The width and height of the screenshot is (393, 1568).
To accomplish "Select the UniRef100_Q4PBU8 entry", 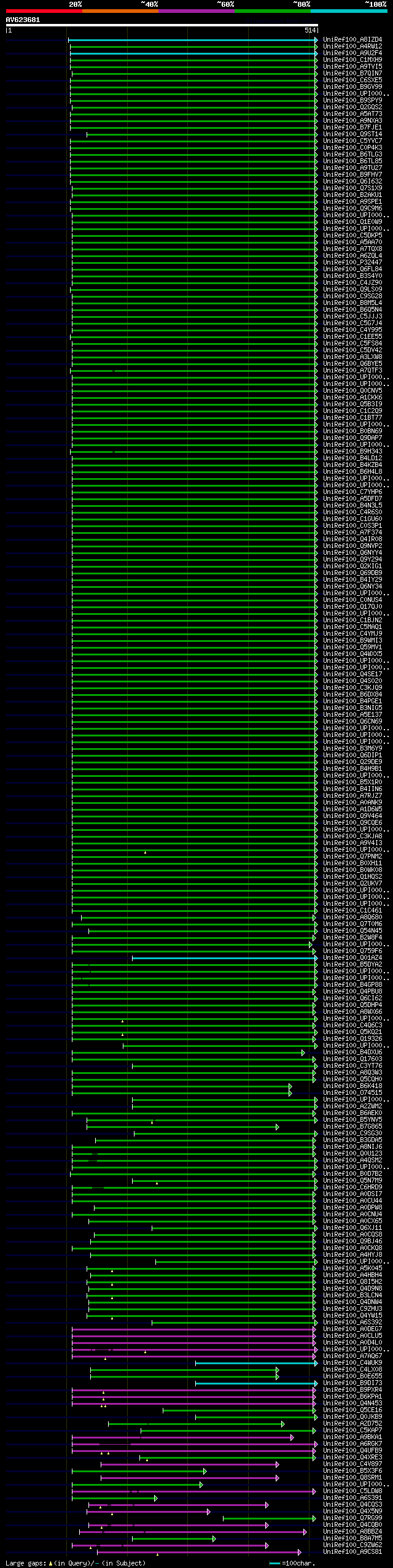I will (352, 992).
